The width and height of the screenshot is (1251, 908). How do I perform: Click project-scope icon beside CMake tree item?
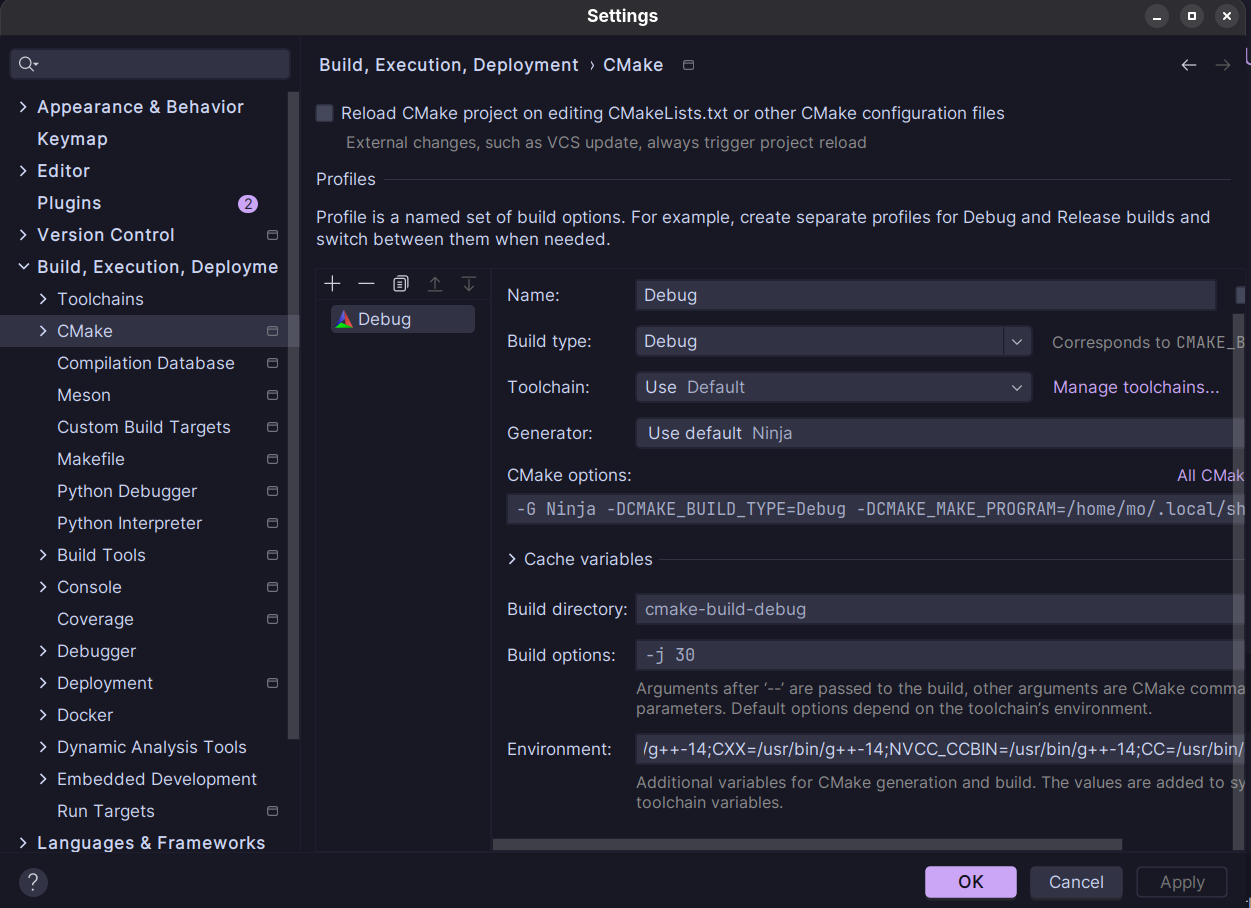(272, 331)
